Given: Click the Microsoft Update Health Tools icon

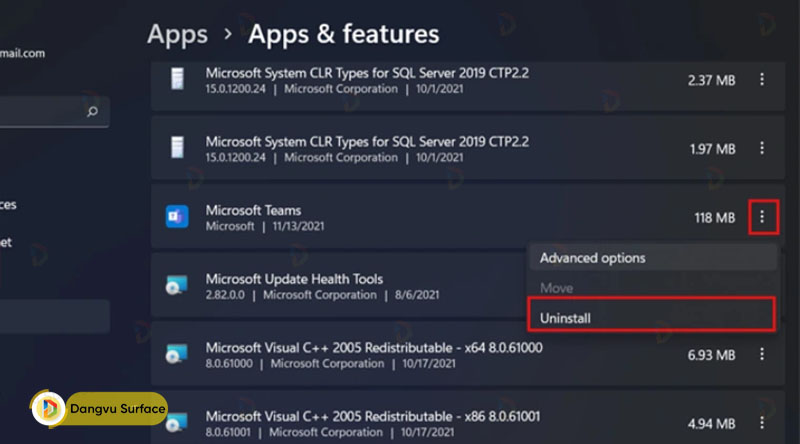Looking at the screenshot, I should [177, 286].
